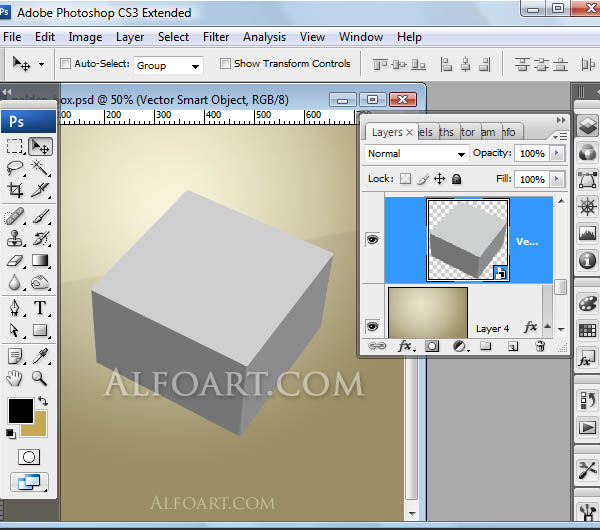Hide Layer 4 visibility eye

[x=372, y=326]
